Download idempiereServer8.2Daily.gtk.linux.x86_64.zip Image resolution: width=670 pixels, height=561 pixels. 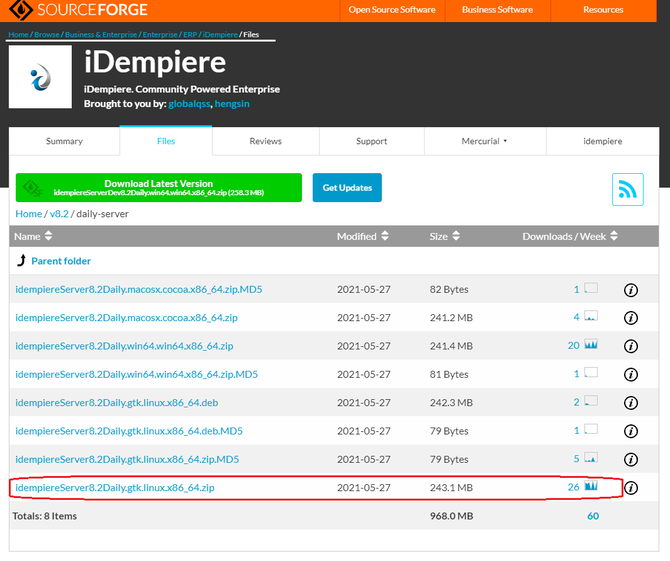coord(115,488)
